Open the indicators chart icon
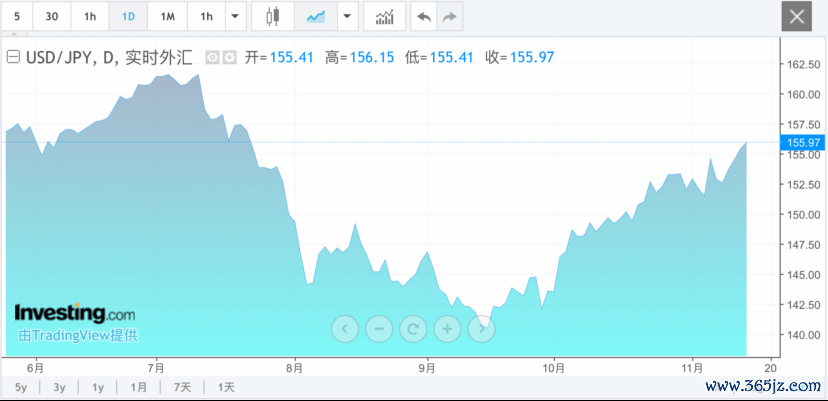 pos(384,16)
